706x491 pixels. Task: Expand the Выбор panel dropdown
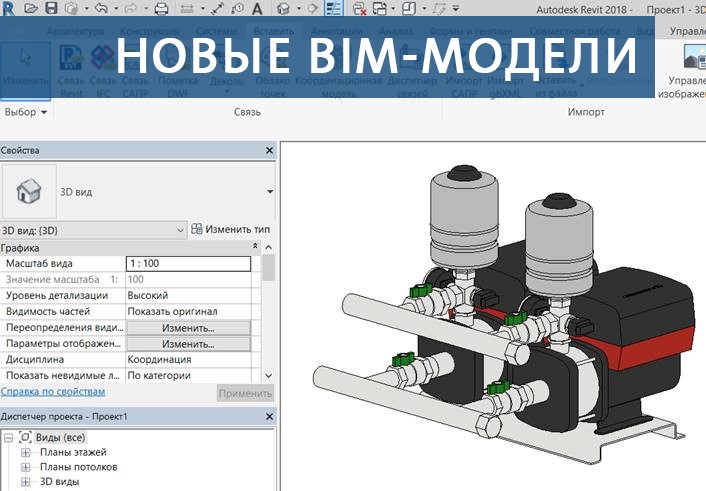26,112
